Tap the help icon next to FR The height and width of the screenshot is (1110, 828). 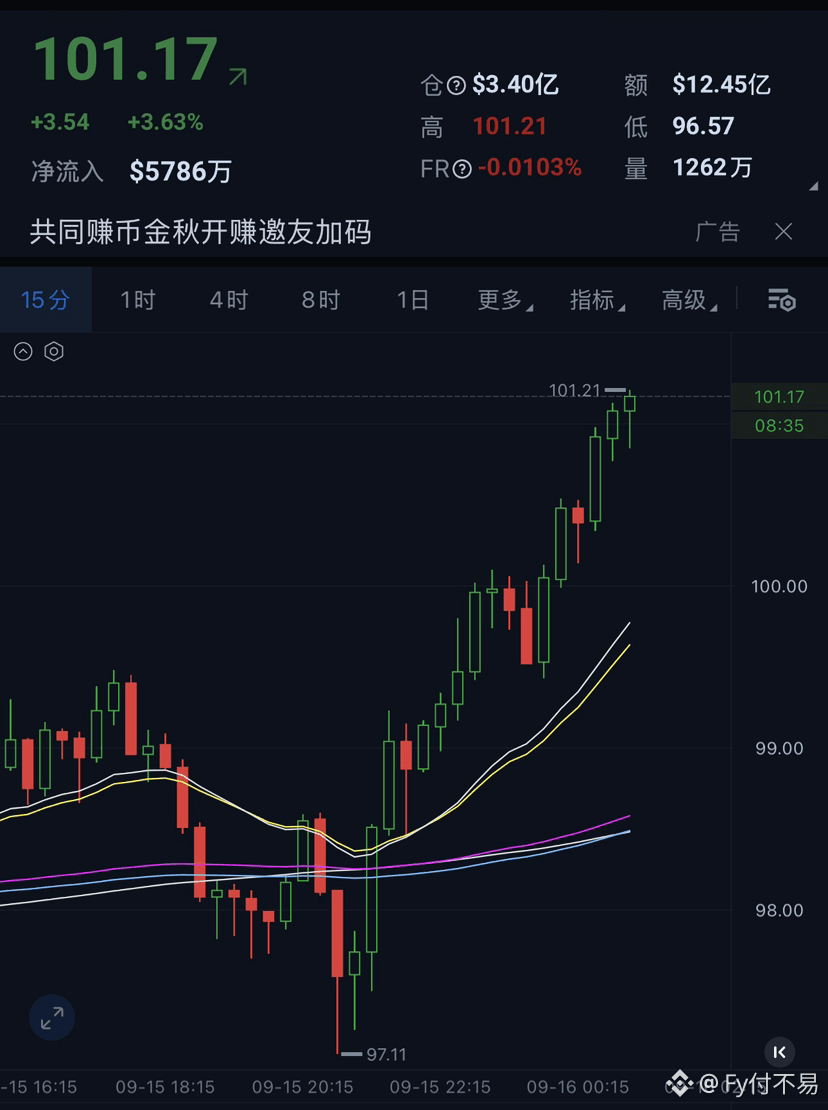(462, 168)
